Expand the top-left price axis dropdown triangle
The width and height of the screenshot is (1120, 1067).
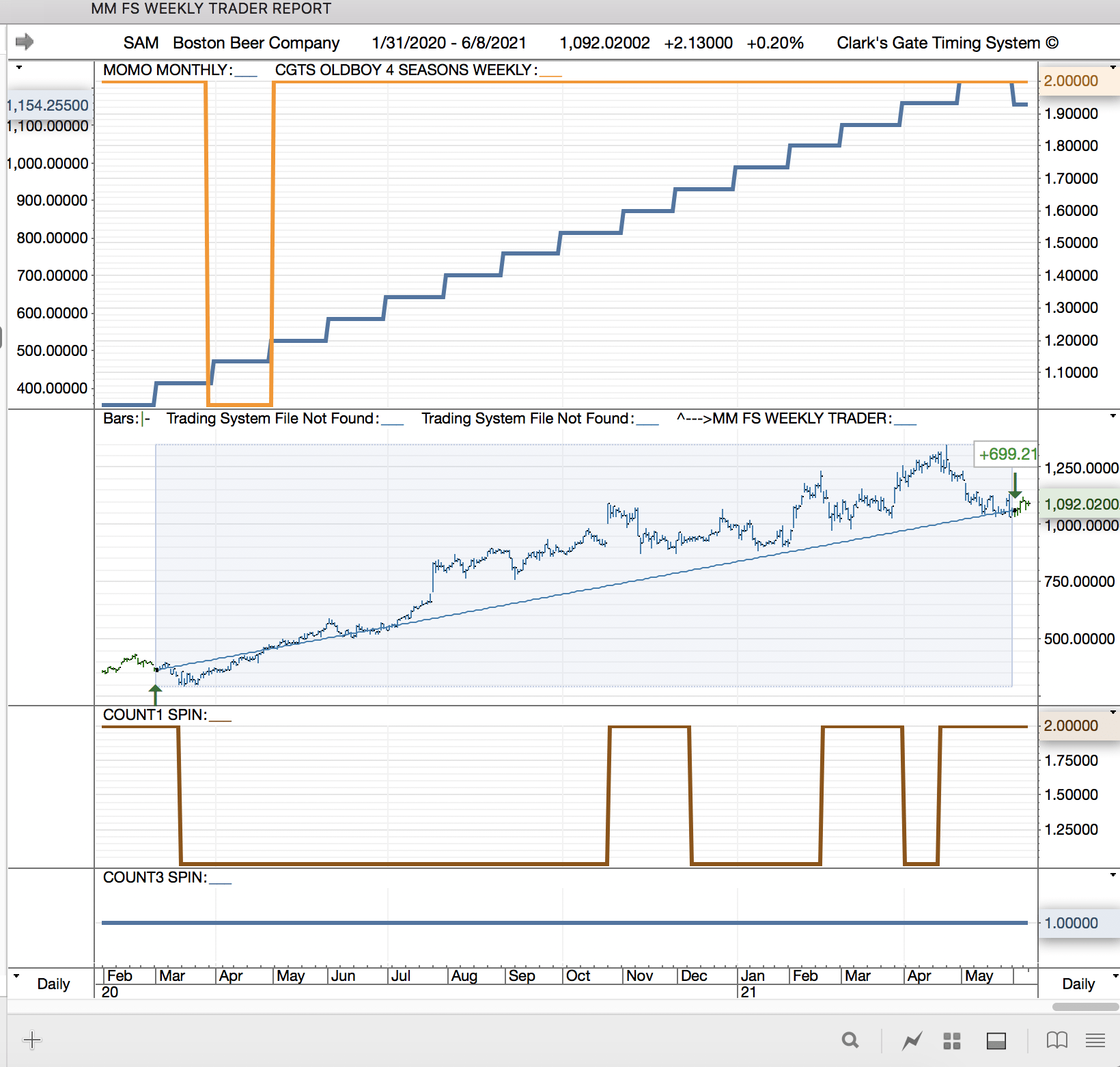tap(19, 68)
